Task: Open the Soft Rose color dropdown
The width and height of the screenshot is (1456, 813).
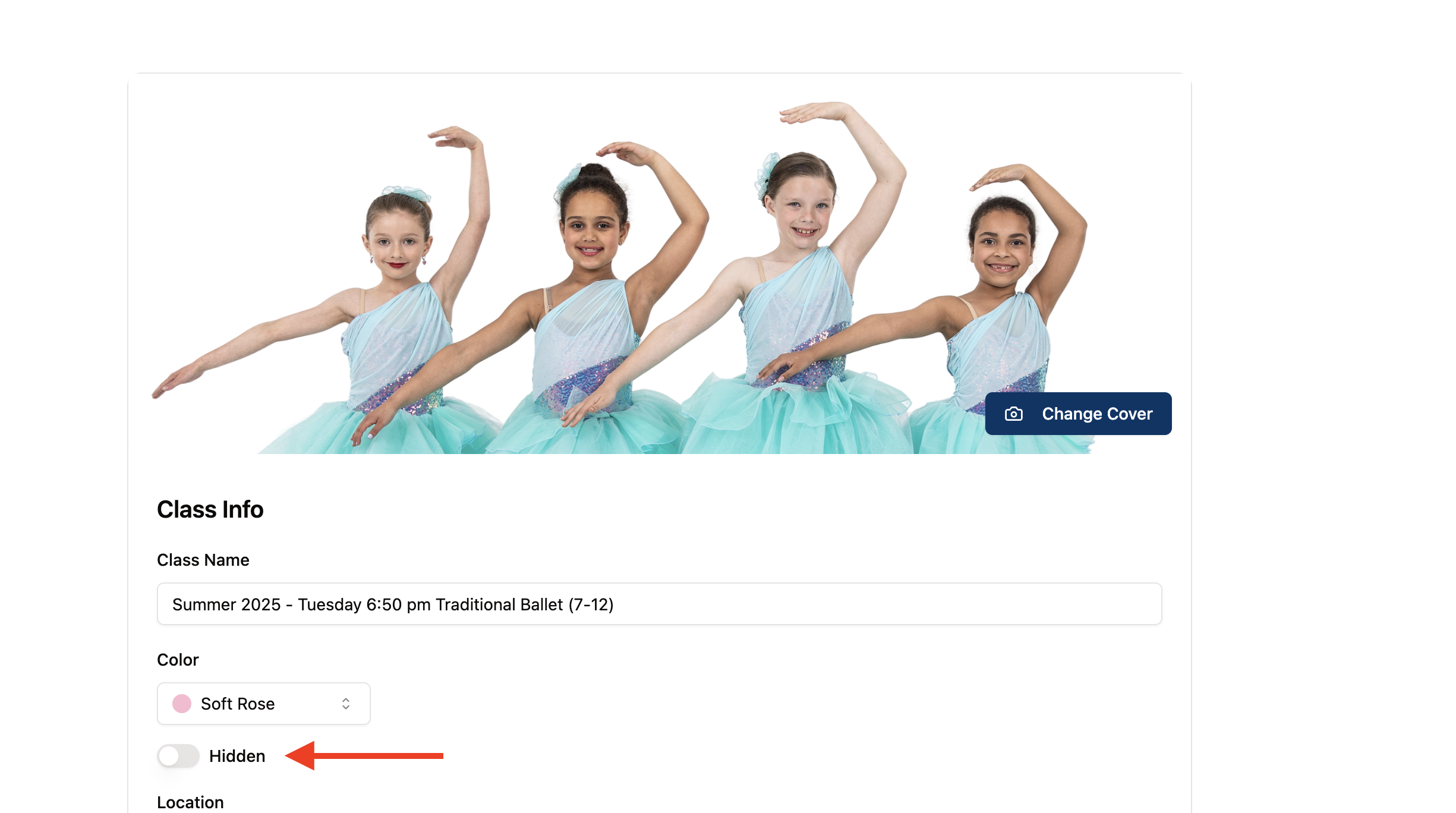Action: pos(263,704)
